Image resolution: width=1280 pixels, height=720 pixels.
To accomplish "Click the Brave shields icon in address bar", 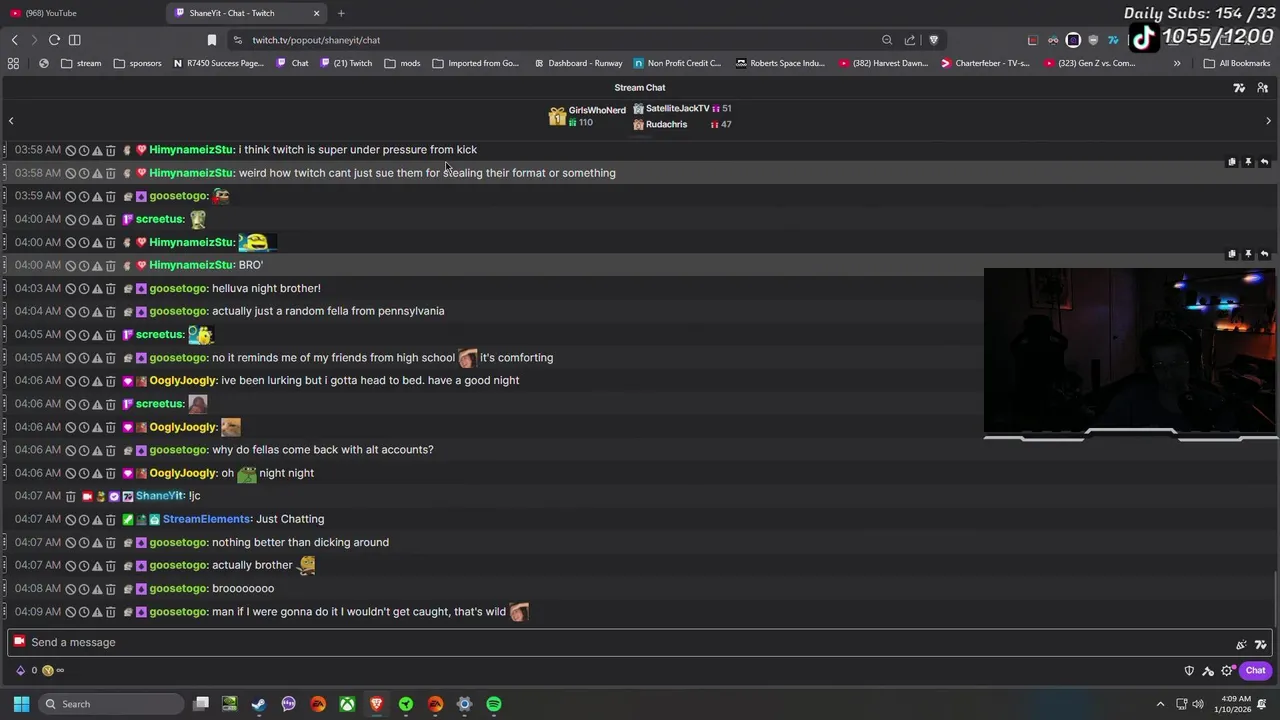I will click(x=934, y=40).
